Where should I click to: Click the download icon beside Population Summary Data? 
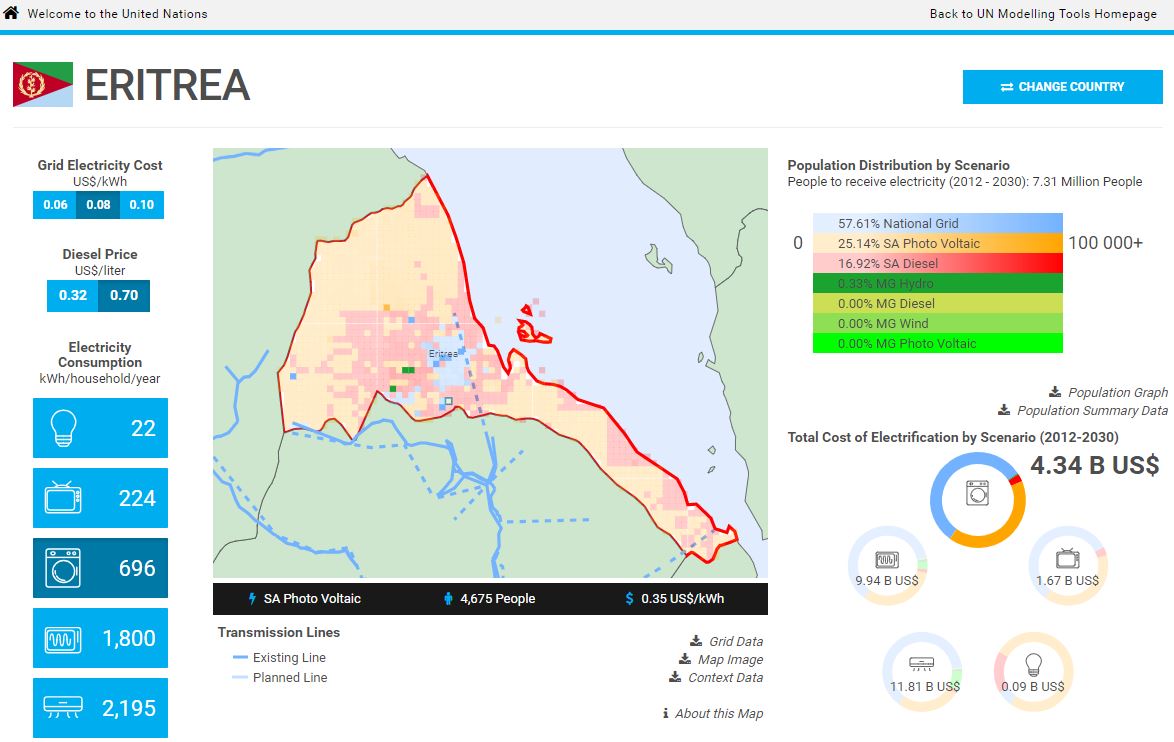(x=1005, y=410)
